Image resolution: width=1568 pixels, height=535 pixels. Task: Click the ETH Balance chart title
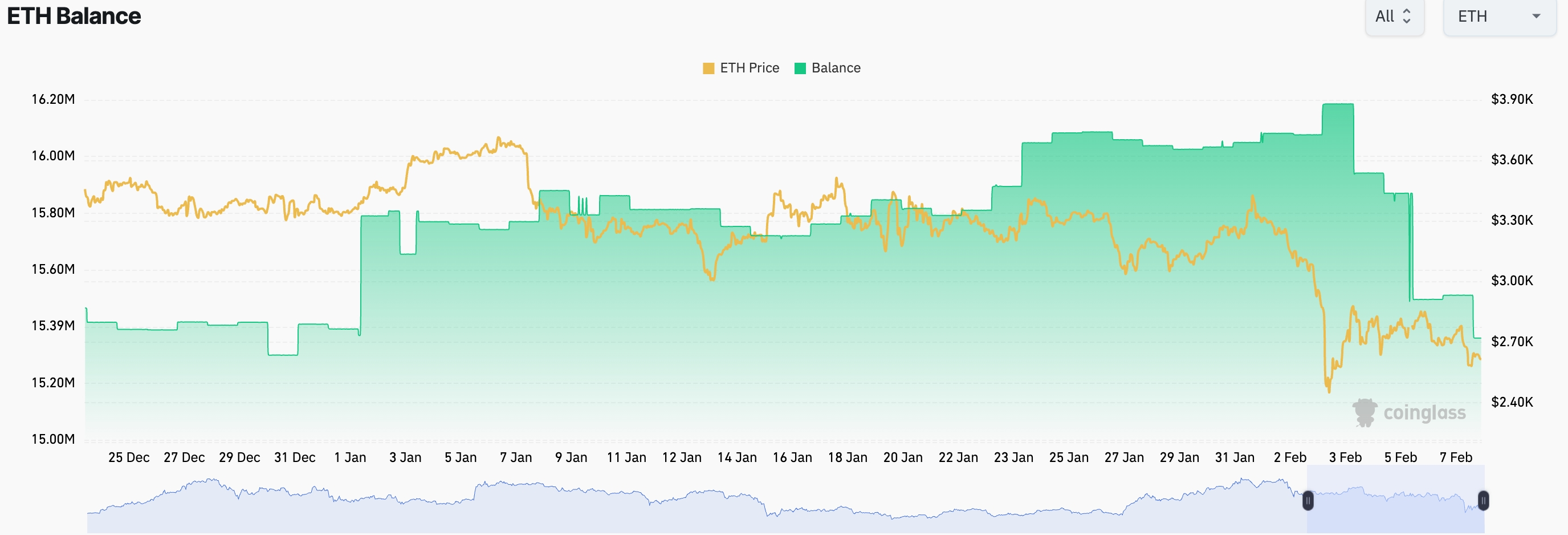[x=74, y=17]
